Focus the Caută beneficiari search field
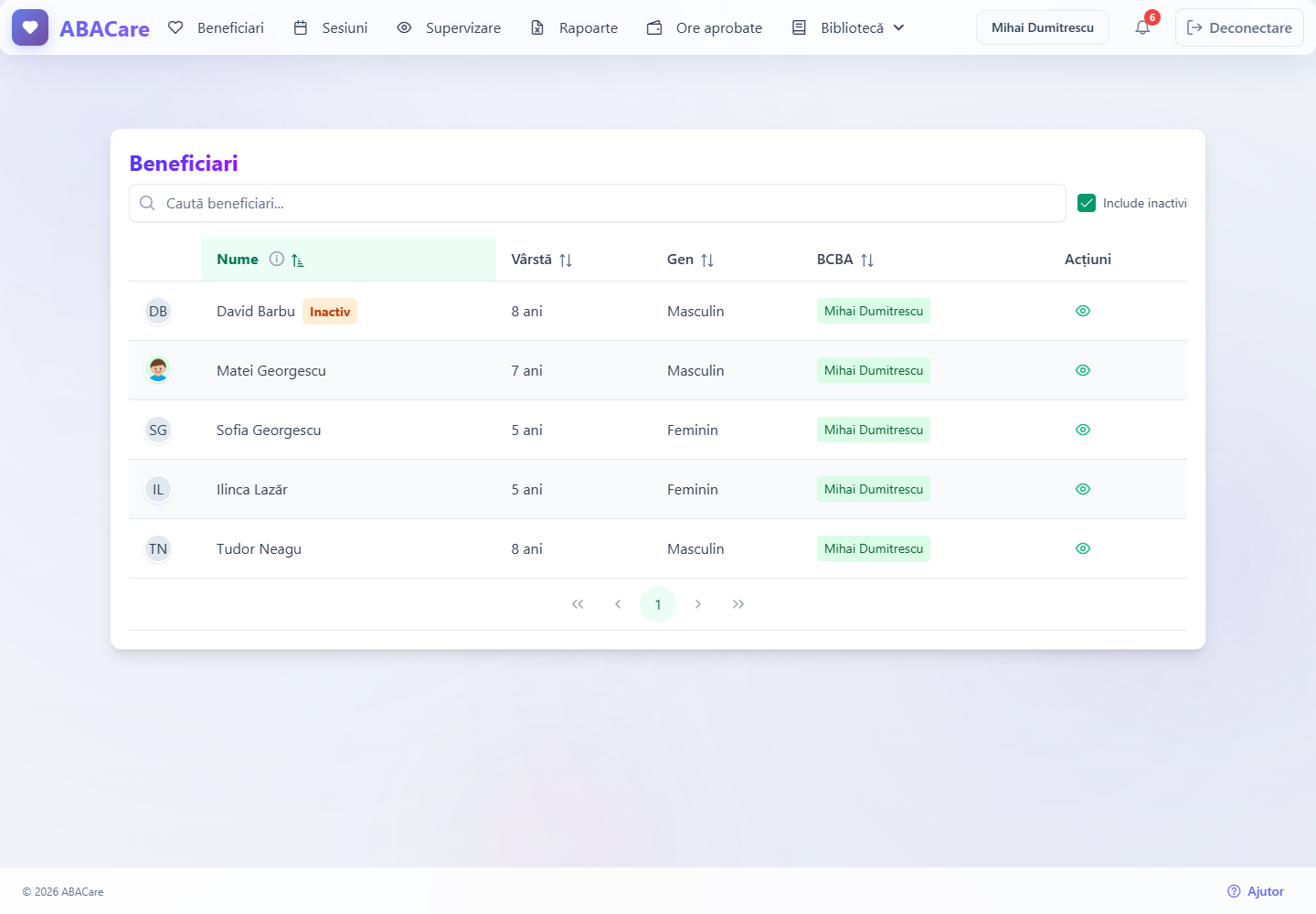 (598, 203)
